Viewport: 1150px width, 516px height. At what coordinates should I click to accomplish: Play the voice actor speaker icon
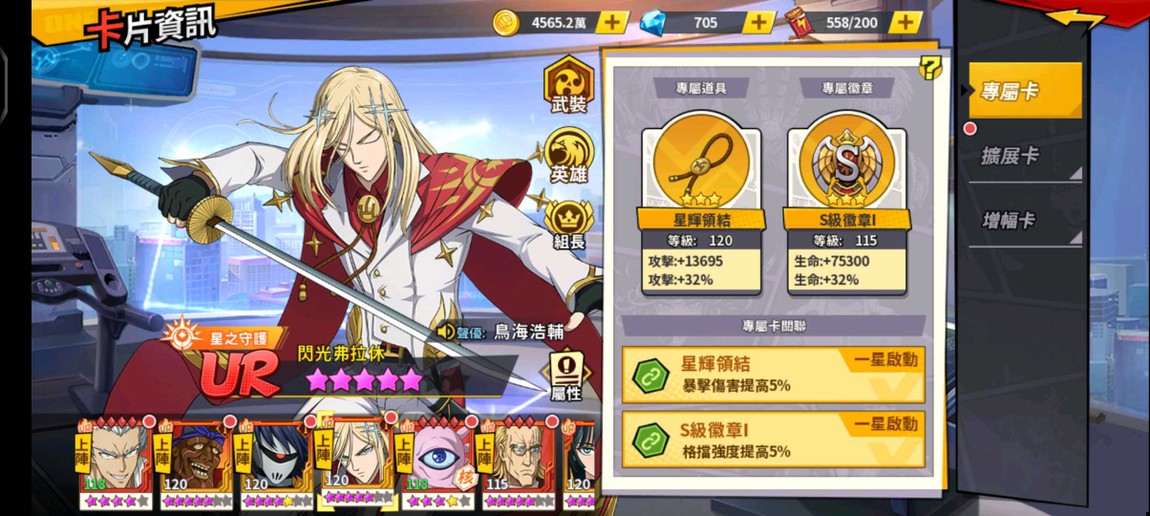coord(446,332)
